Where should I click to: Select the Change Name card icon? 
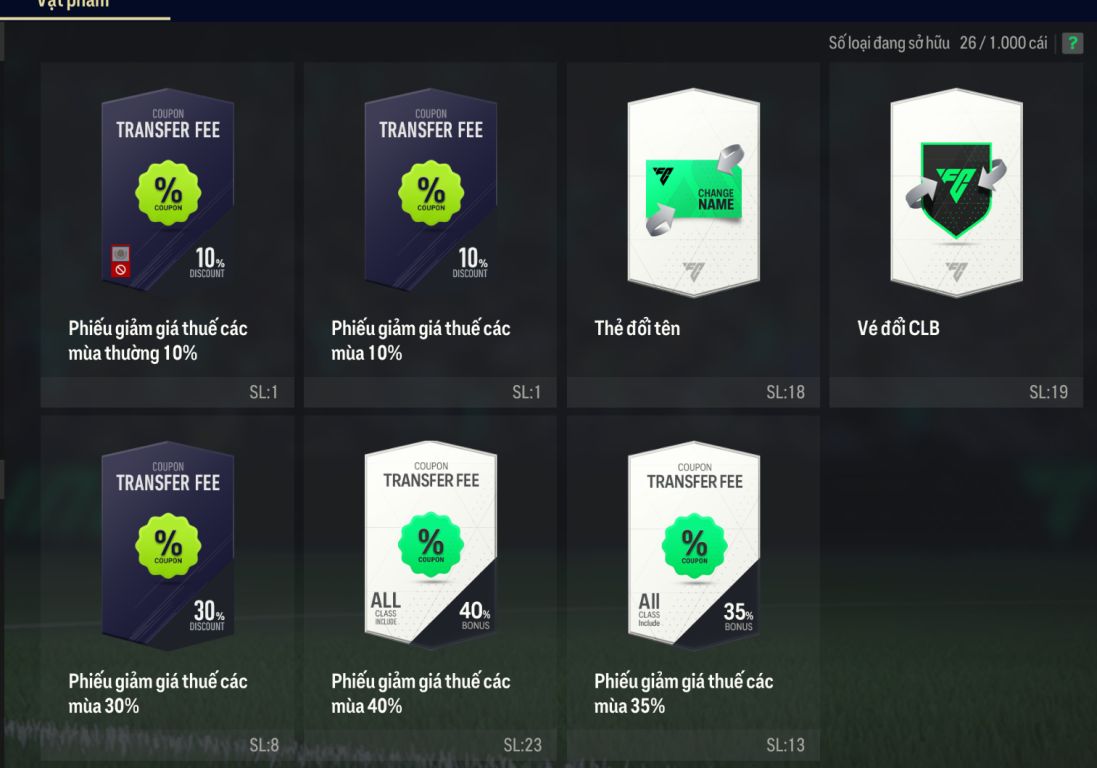point(693,193)
